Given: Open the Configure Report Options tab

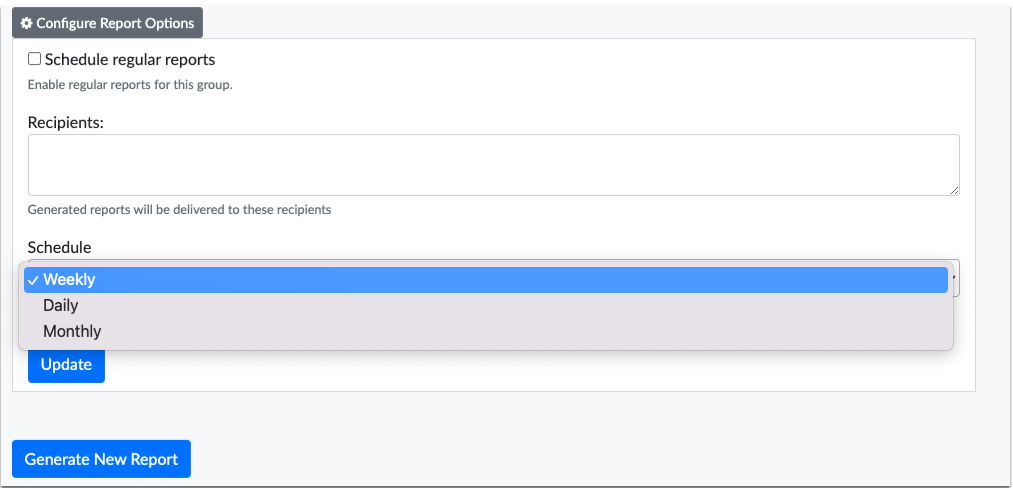Looking at the screenshot, I should tap(107, 23).
